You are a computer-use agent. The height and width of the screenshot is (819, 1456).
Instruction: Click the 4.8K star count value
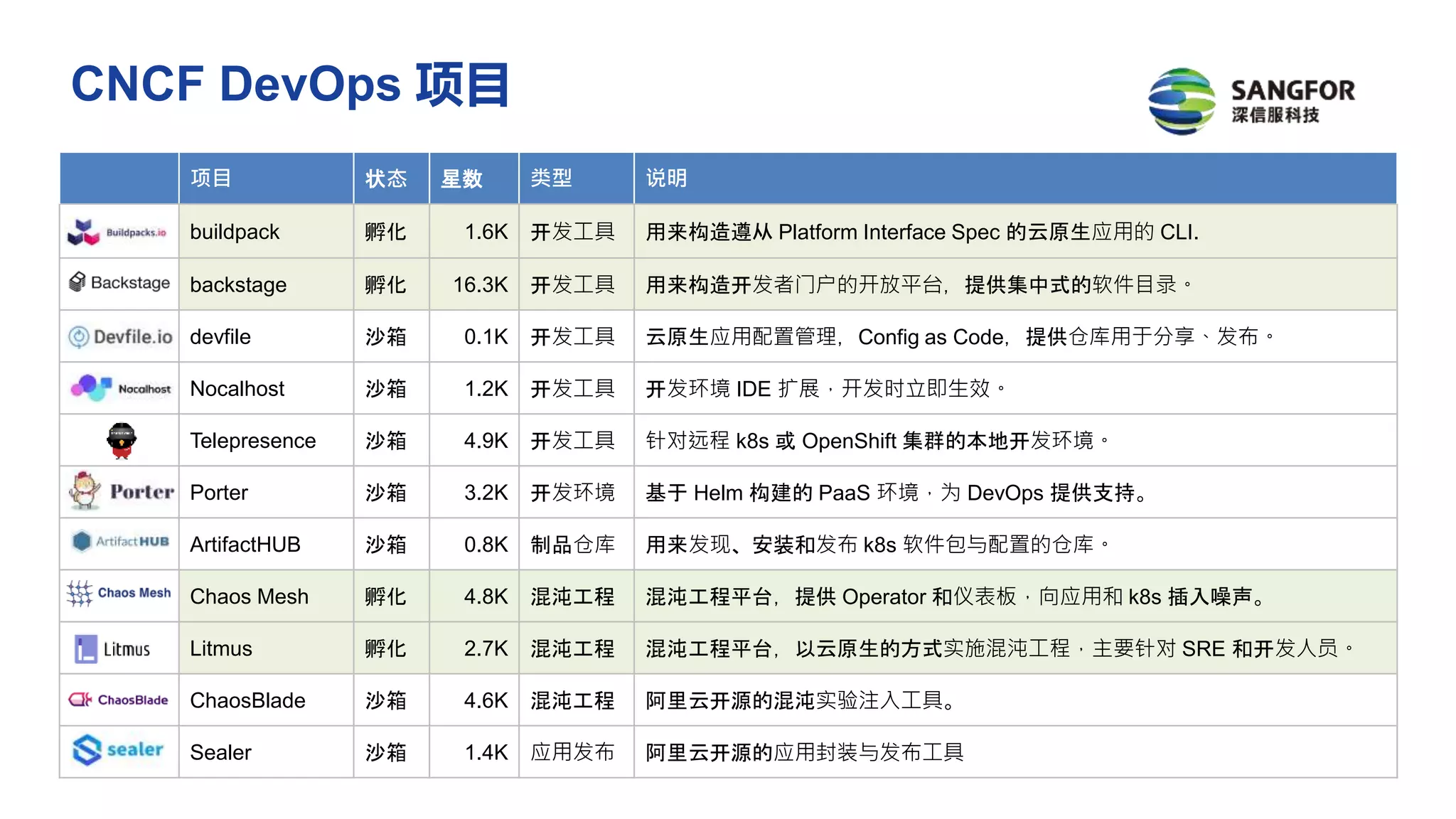coord(486,596)
